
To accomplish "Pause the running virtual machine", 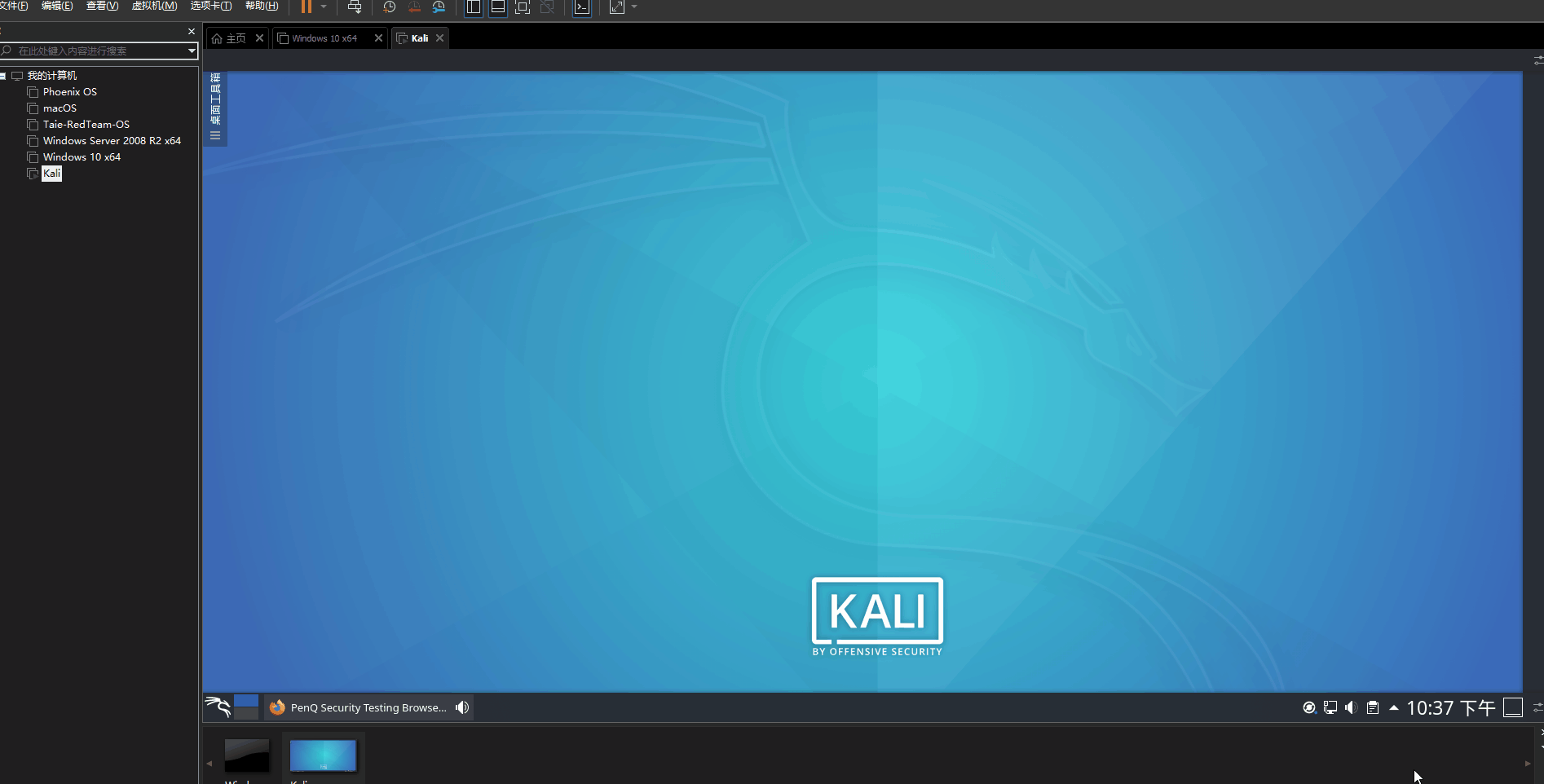I will tap(306, 7).
